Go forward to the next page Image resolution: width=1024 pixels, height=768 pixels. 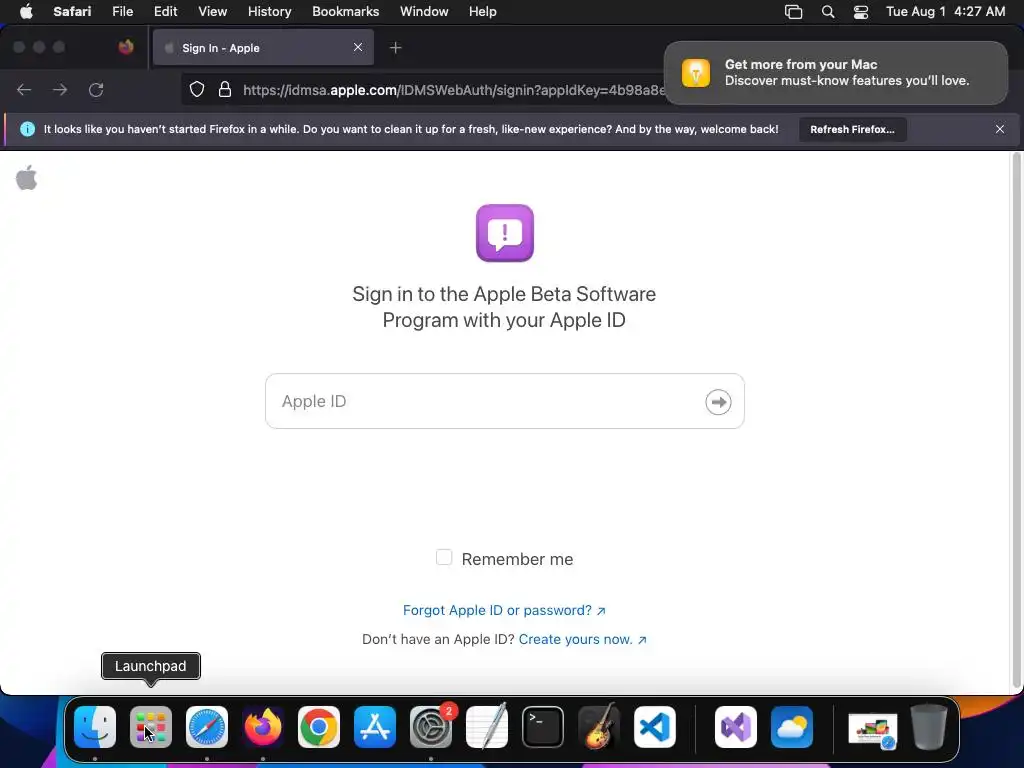(x=60, y=89)
